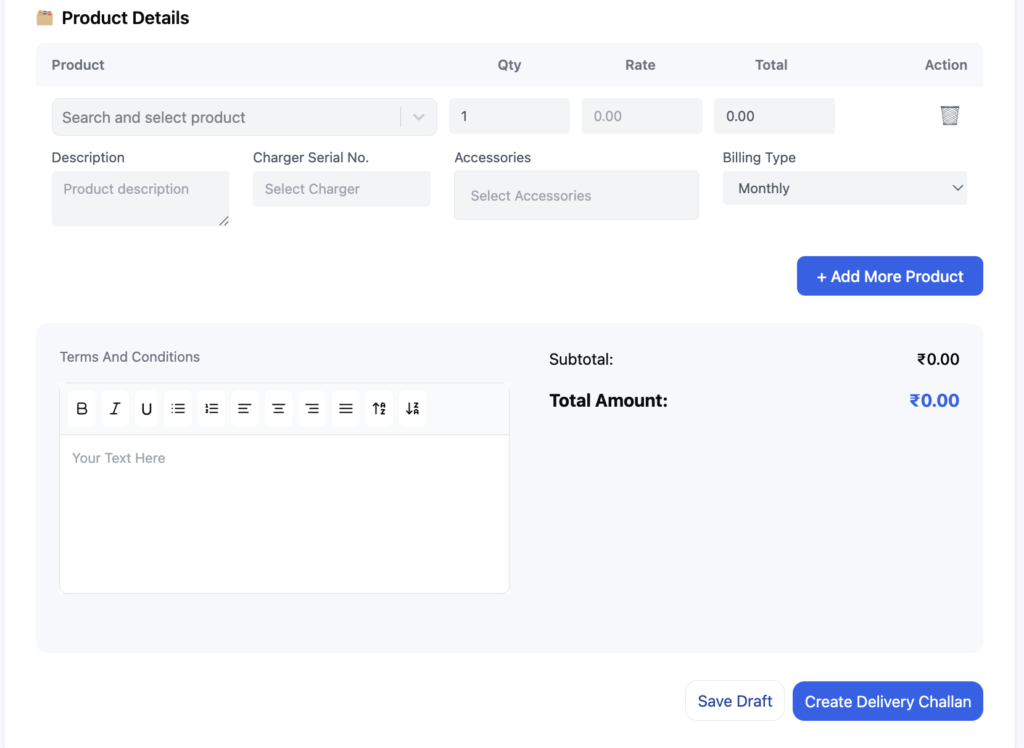
Task: Click the Billing Type label
Action: (x=759, y=157)
